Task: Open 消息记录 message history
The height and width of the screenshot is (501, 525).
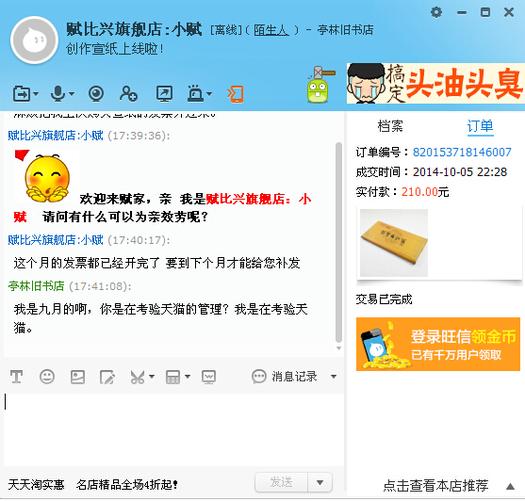Action: coord(284,376)
